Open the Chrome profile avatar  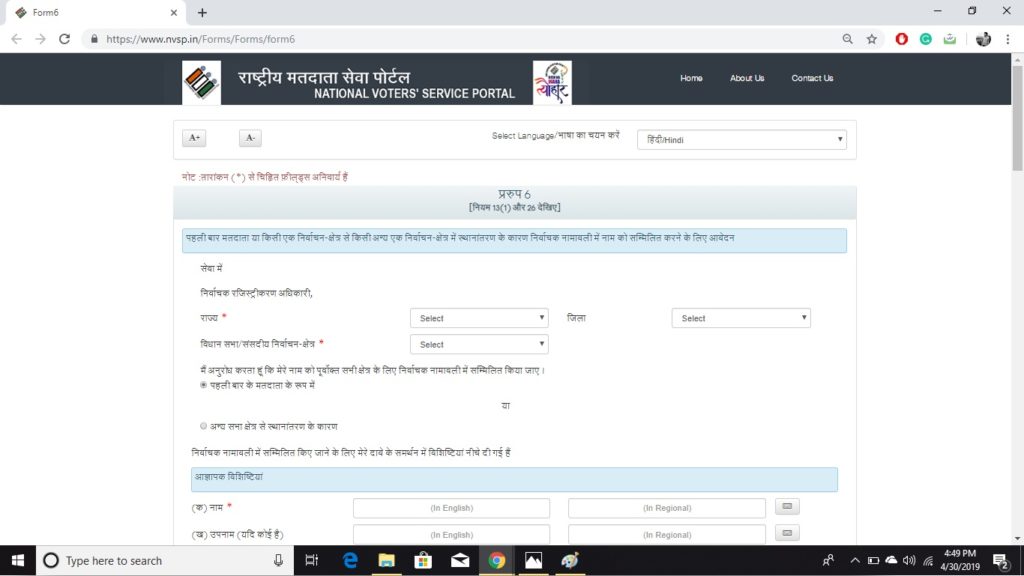pyautogui.click(x=983, y=39)
